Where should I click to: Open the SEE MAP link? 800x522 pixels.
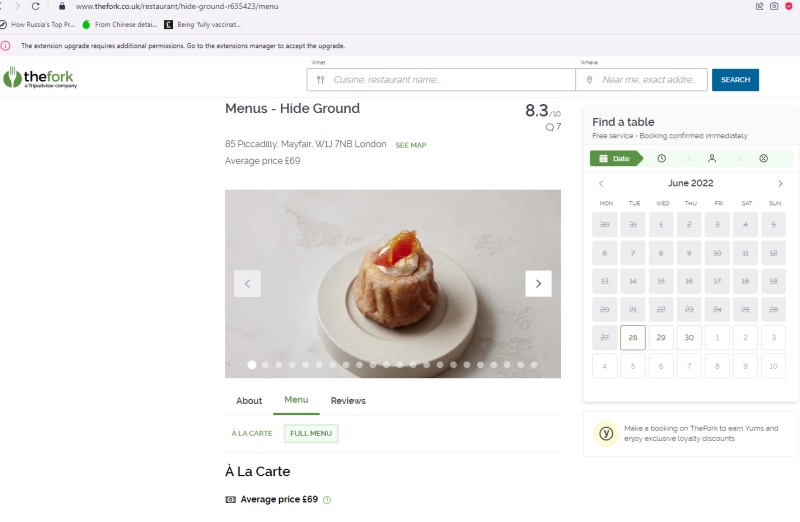tap(410, 145)
